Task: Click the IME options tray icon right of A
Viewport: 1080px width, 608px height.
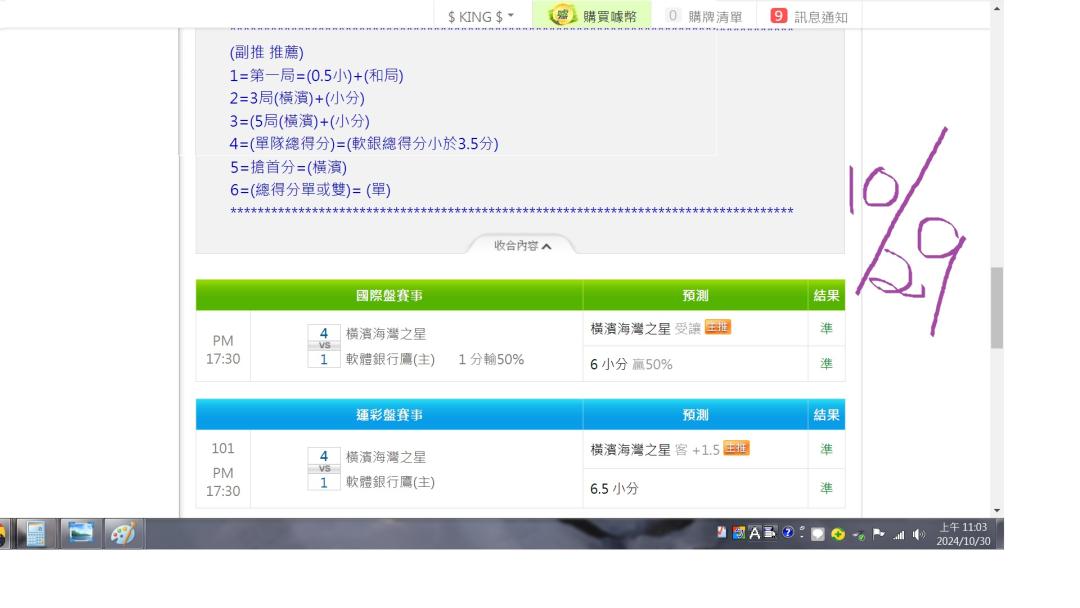Action: click(770, 532)
